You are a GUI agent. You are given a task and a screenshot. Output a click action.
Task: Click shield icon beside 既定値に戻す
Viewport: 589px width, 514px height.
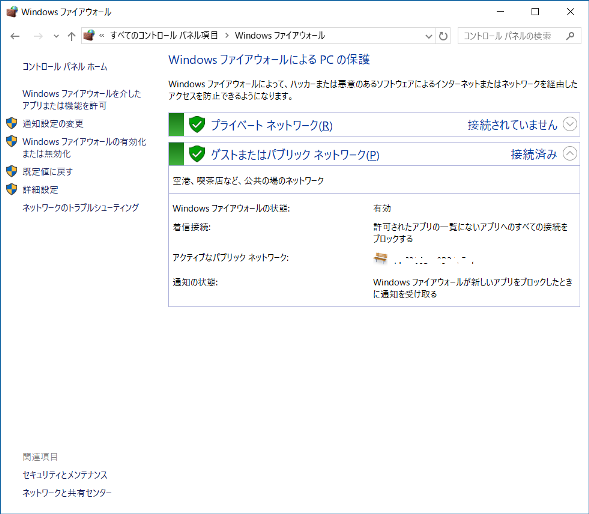tap(12, 171)
